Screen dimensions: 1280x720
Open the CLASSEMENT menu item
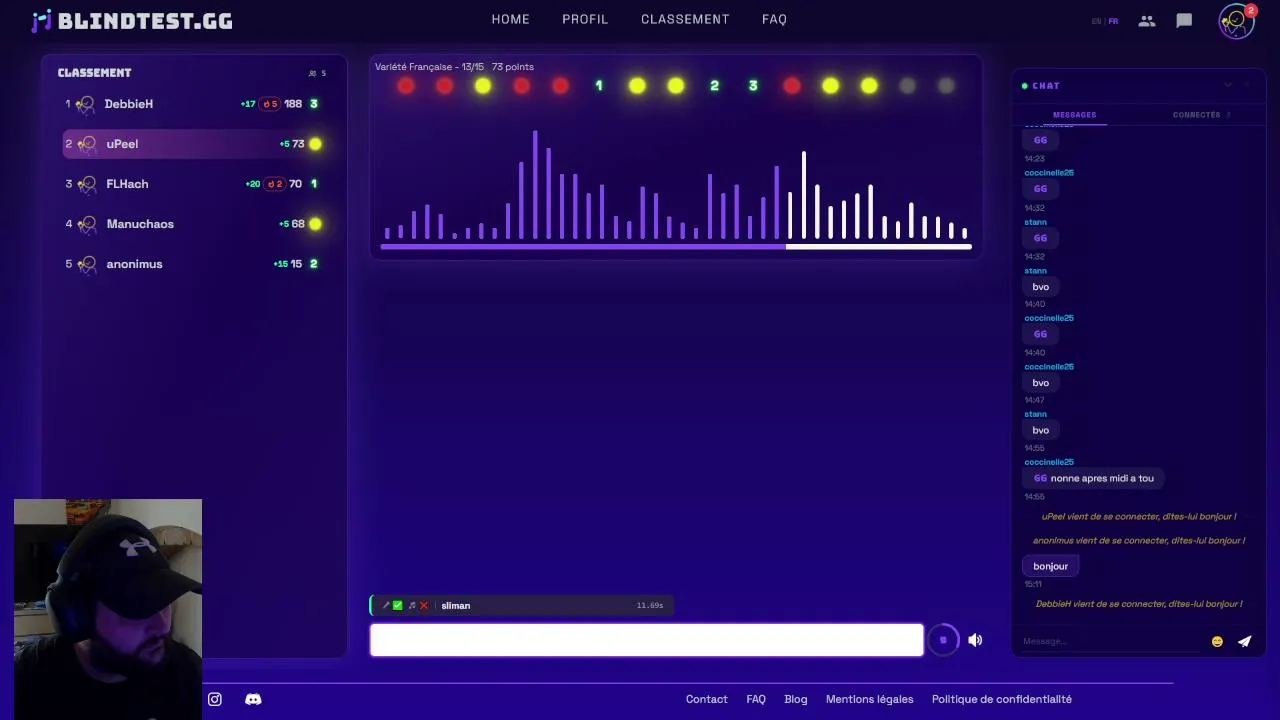point(685,19)
